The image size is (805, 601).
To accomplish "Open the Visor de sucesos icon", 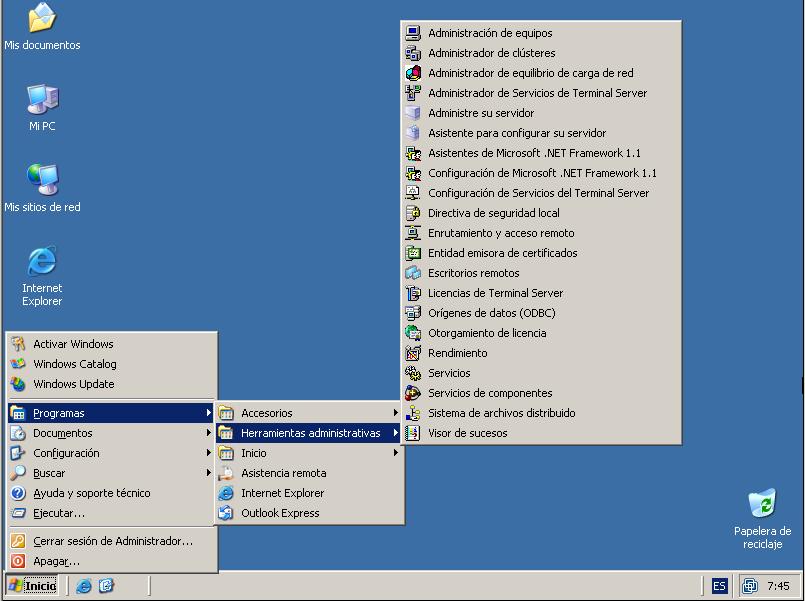I will pyautogui.click(x=413, y=433).
